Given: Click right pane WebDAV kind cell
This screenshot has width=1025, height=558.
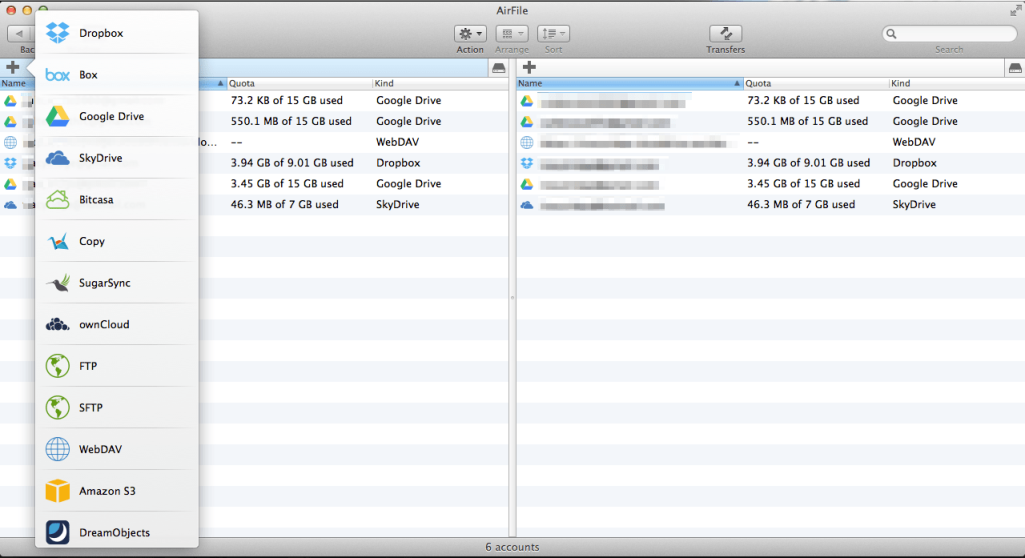Looking at the screenshot, I should [914, 142].
